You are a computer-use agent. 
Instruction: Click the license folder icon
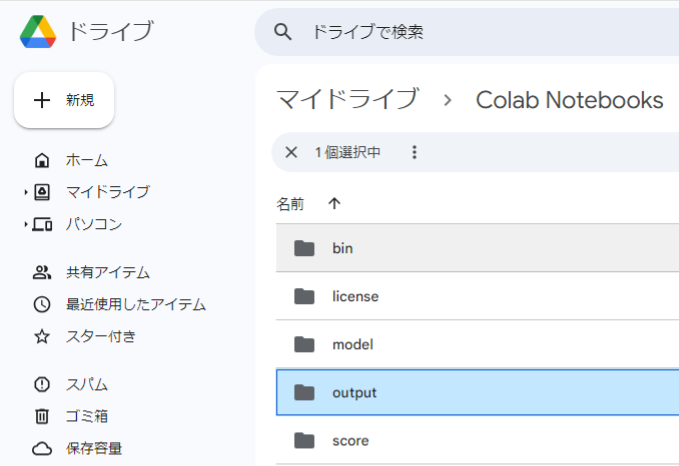(x=304, y=296)
